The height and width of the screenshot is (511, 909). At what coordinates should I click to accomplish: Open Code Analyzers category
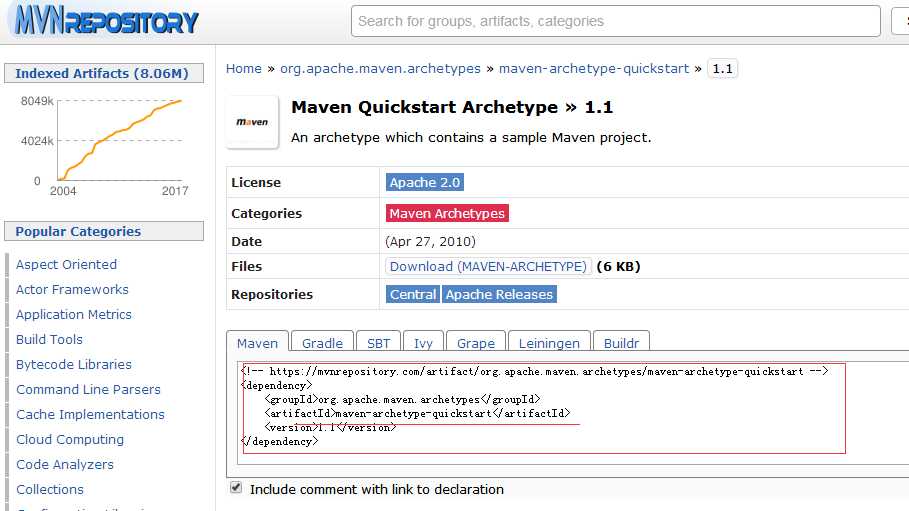click(x=65, y=464)
